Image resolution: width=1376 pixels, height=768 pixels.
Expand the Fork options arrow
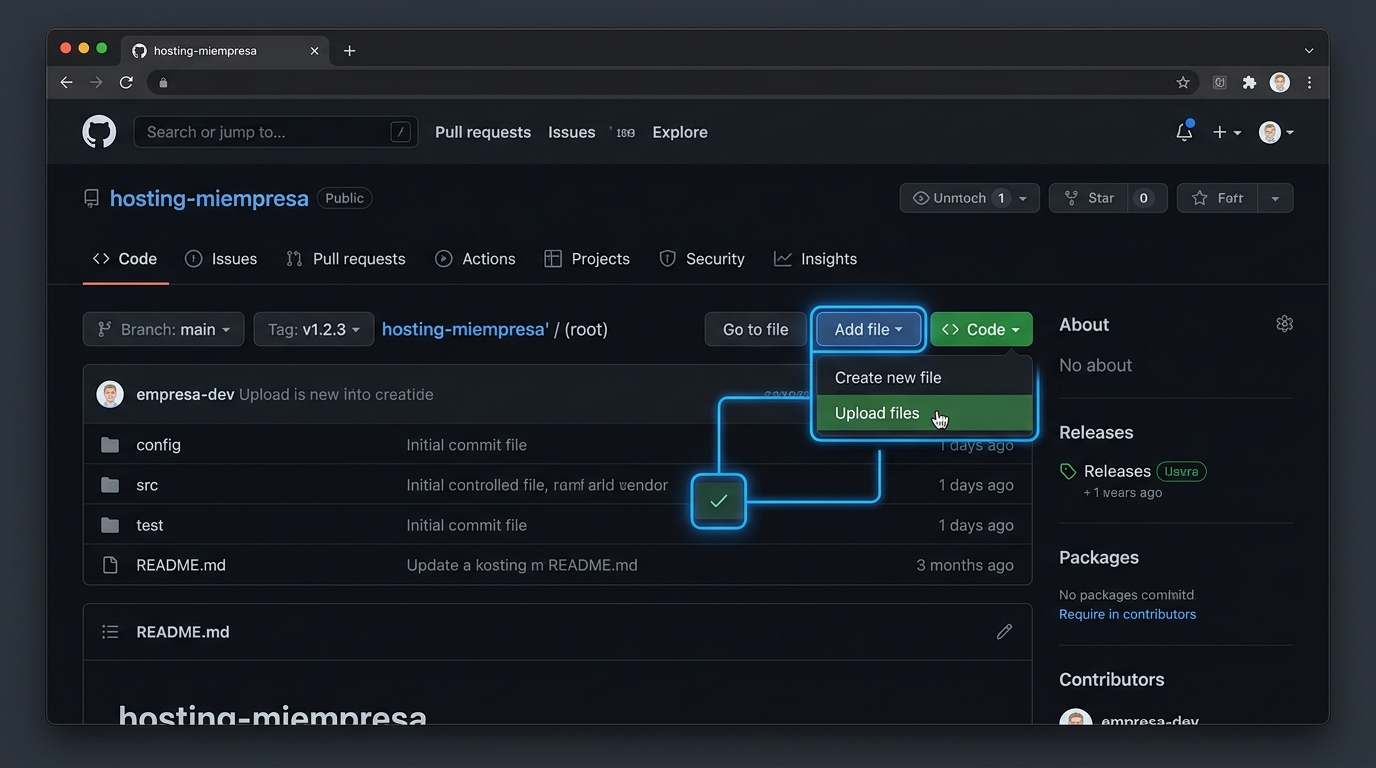(x=1275, y=198)
